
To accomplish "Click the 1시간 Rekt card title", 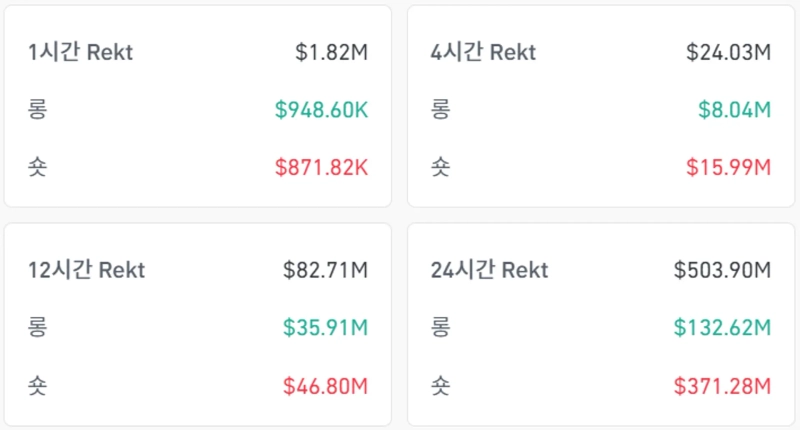I will 80,53.
